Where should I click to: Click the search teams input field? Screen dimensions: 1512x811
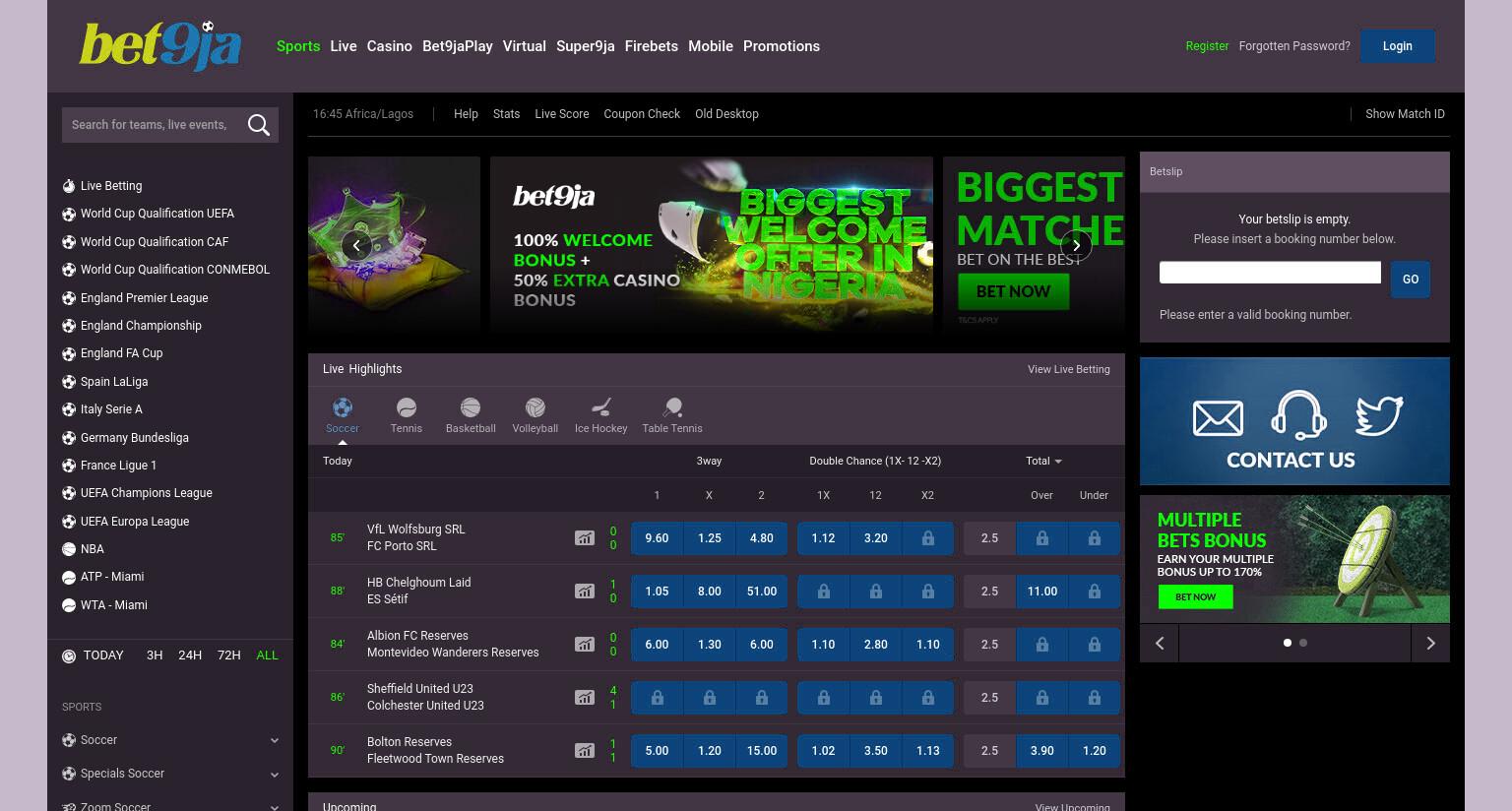click(x=153, y=125)
